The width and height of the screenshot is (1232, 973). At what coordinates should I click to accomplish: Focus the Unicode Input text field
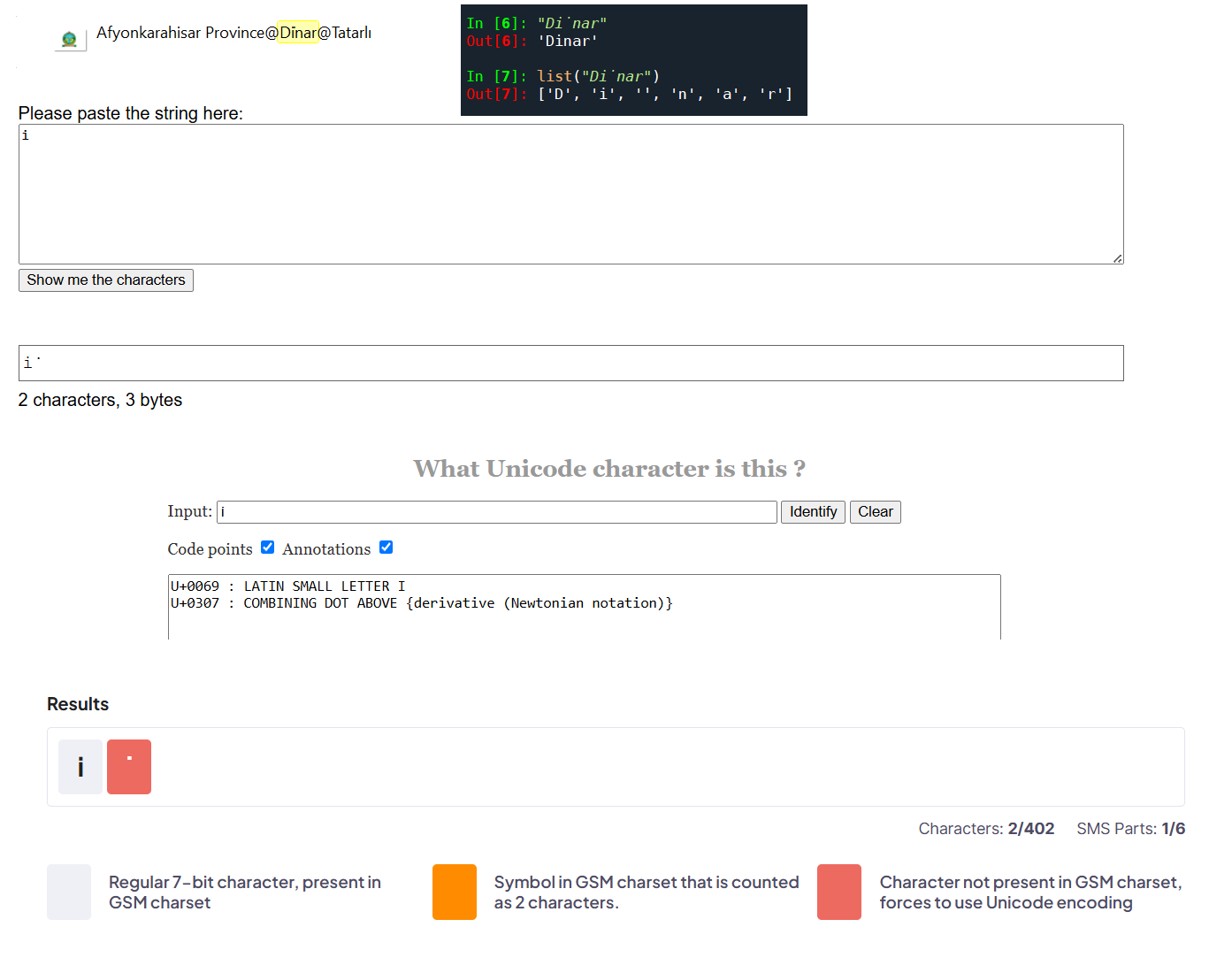tap(497, 512)
